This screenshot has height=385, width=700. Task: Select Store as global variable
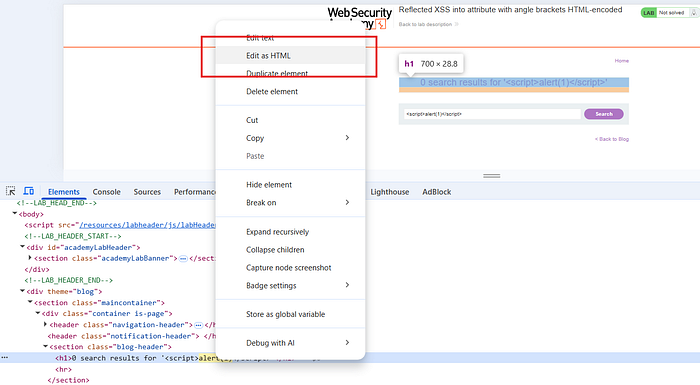tap(290, 314)
